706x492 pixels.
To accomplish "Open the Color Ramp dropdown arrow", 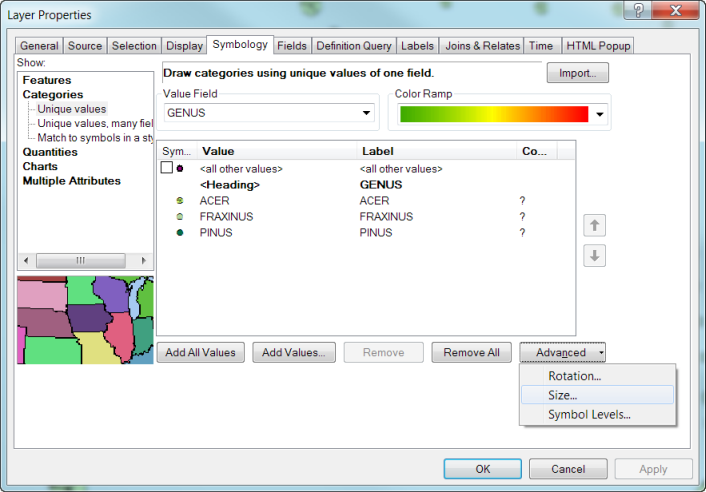I will (599, 114).
